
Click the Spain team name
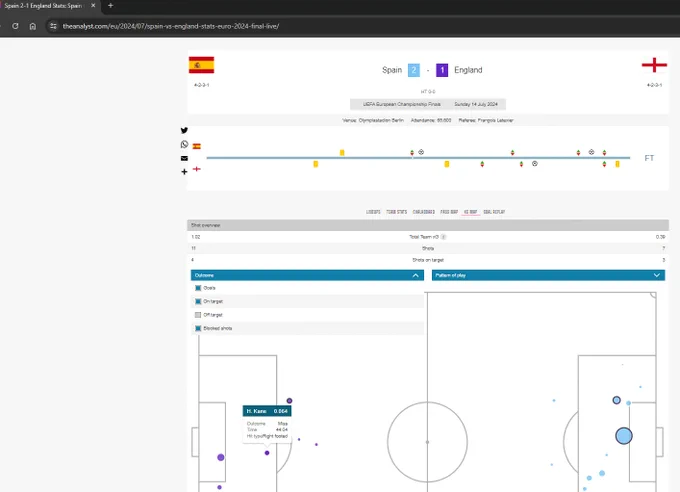point(392,70)
